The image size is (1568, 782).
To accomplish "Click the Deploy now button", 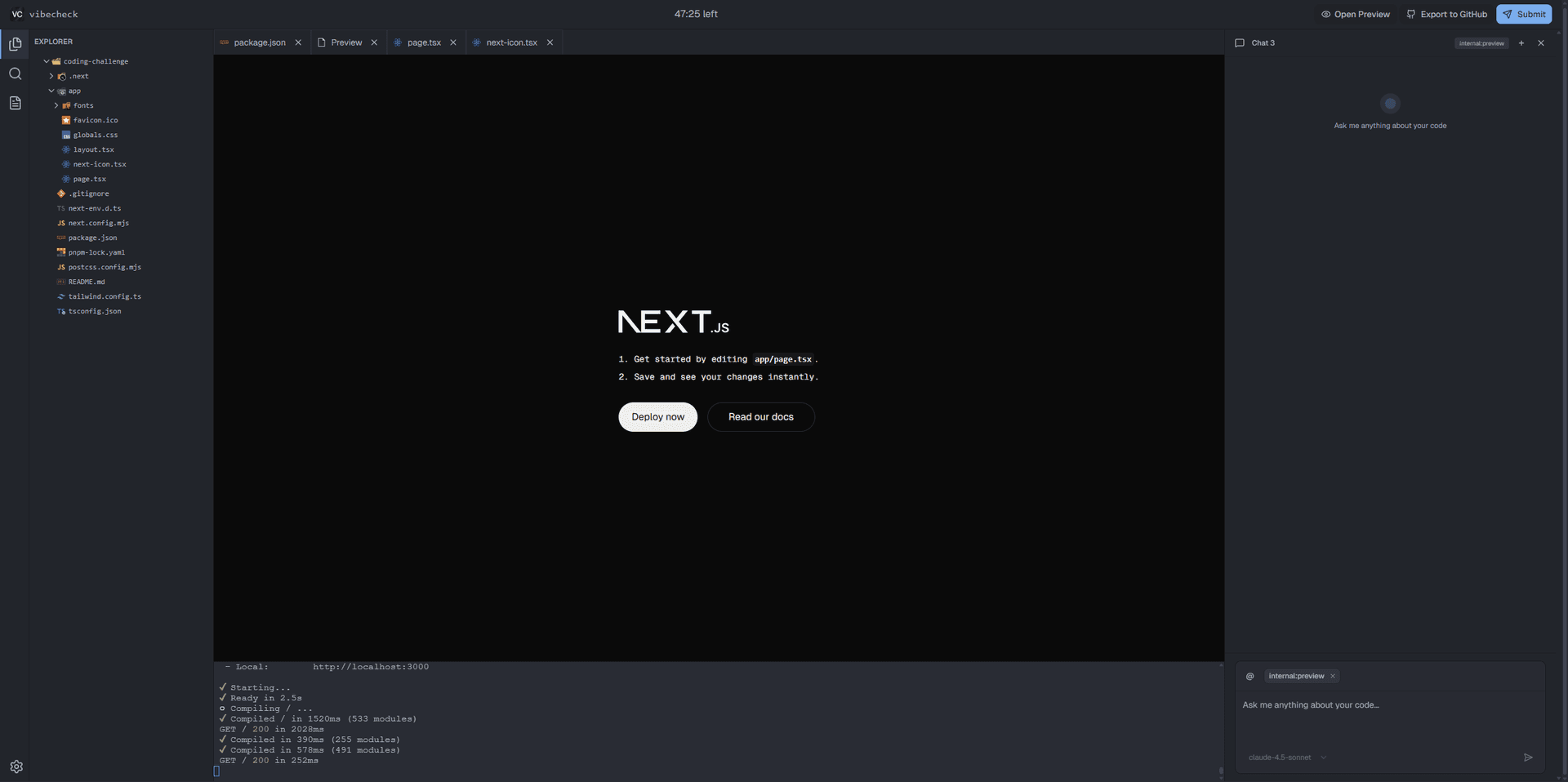I will [x=657, y=417].
